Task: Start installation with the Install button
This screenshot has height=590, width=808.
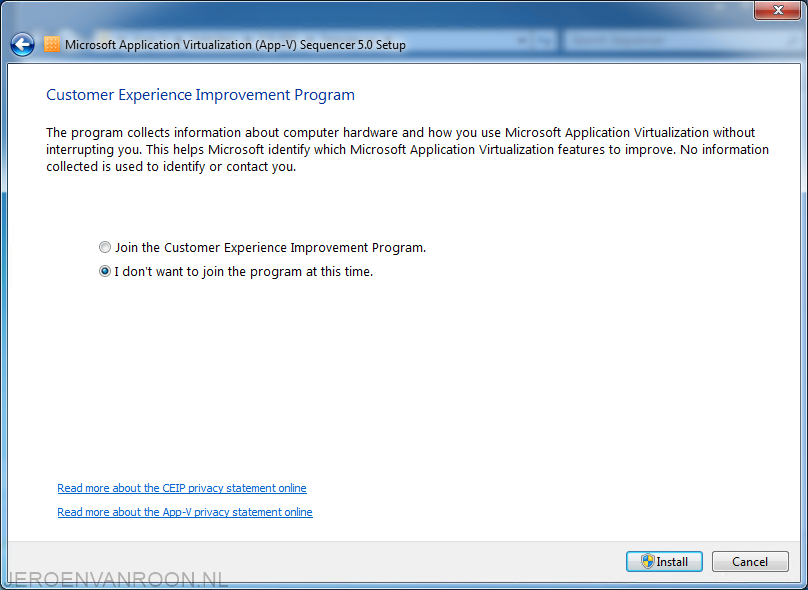Action: click(664, 561)
